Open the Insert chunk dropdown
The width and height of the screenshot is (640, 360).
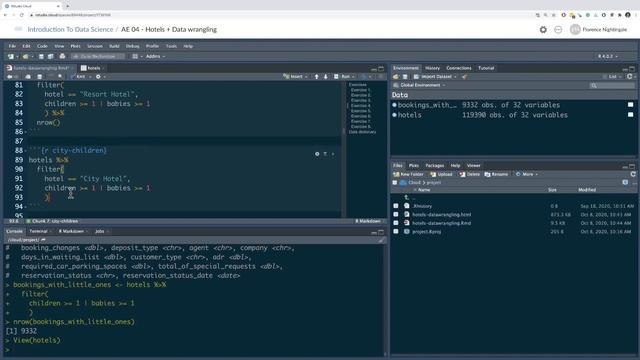pyautogui.click(x=296, y=77)
